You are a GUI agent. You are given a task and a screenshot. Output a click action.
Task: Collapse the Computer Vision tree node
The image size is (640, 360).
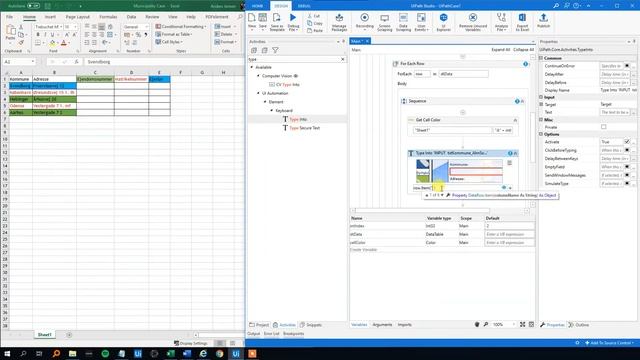point(258,76)
